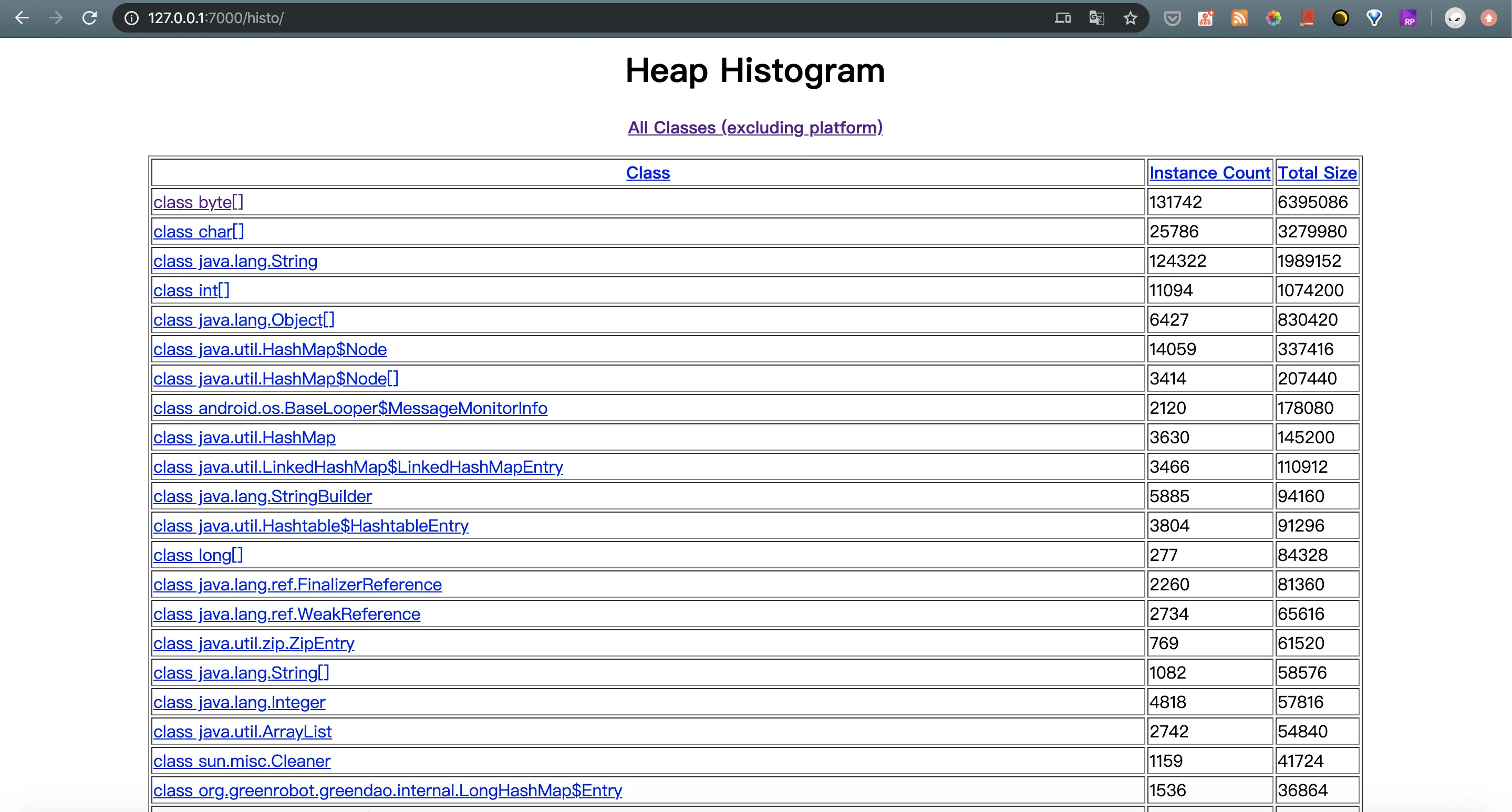Click the red update arrow icon
Image resolution: width=1512 pixels, height=812 pixels.
(x=1488, y=18)
